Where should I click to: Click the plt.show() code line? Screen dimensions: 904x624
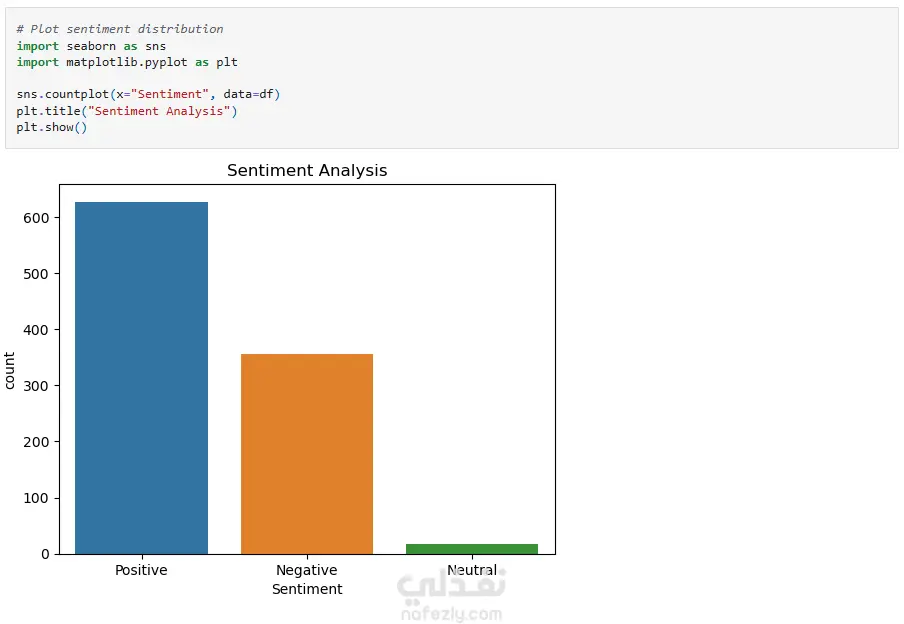pos(52,128)
